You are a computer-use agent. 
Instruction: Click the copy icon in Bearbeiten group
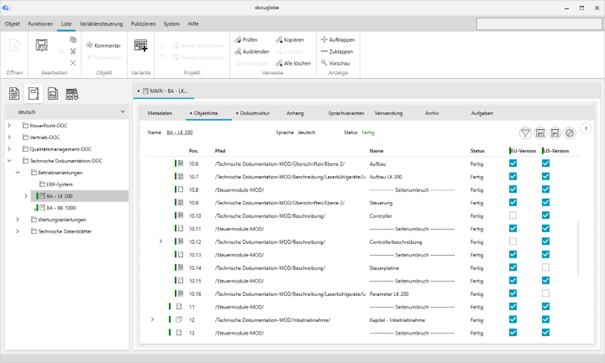click(73, 39)
